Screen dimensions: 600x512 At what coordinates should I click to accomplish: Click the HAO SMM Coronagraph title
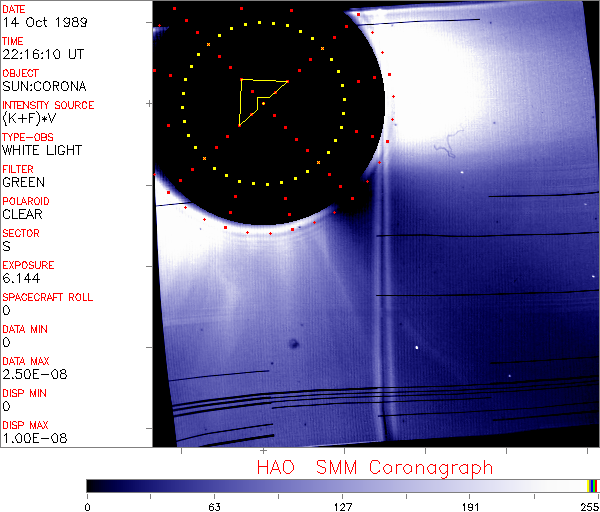tap(375, 467)
